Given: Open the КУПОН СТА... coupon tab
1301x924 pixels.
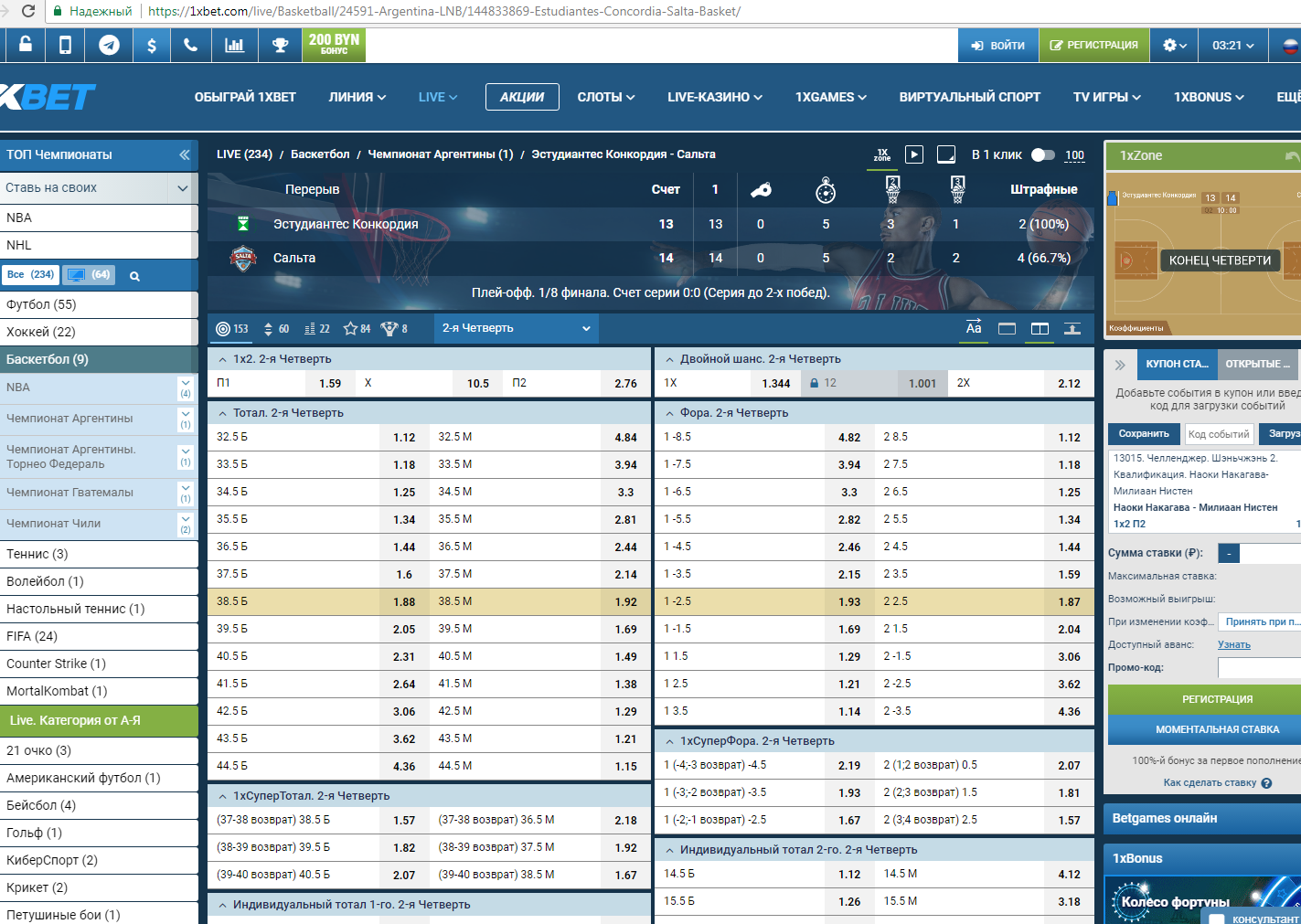Looking at the screenshot, I should pos(1177,364).
